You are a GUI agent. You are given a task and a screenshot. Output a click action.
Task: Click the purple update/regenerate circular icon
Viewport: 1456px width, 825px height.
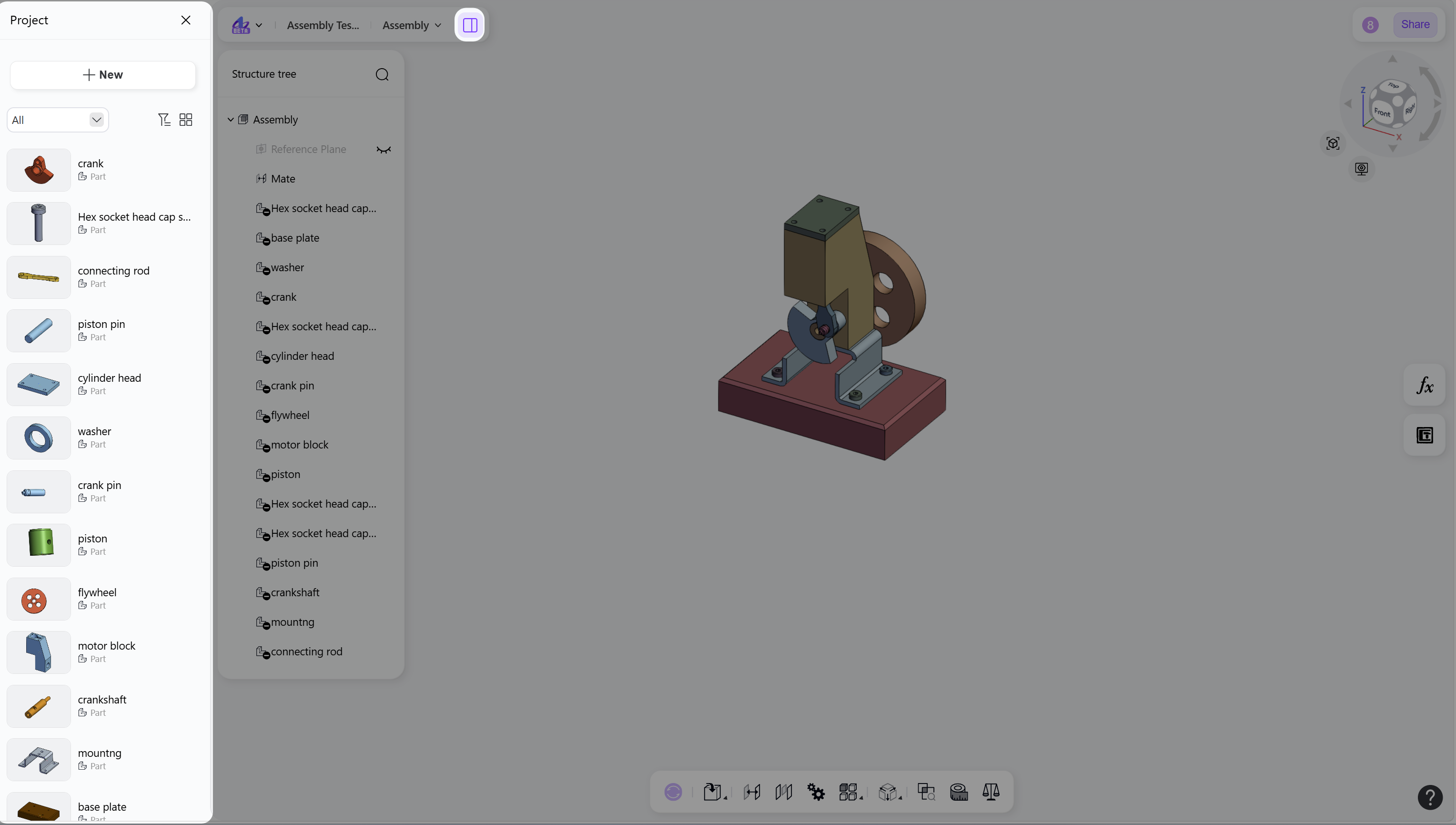pos(673,792)
